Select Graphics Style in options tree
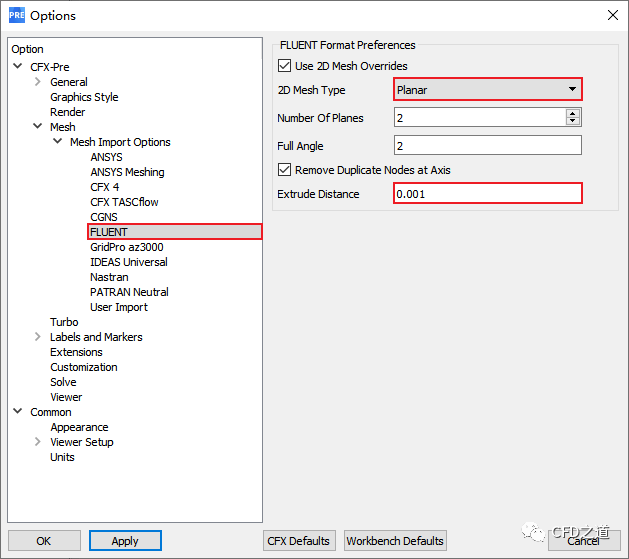Image resolution: width=629 pixels, height=559 pixels. 84,97
